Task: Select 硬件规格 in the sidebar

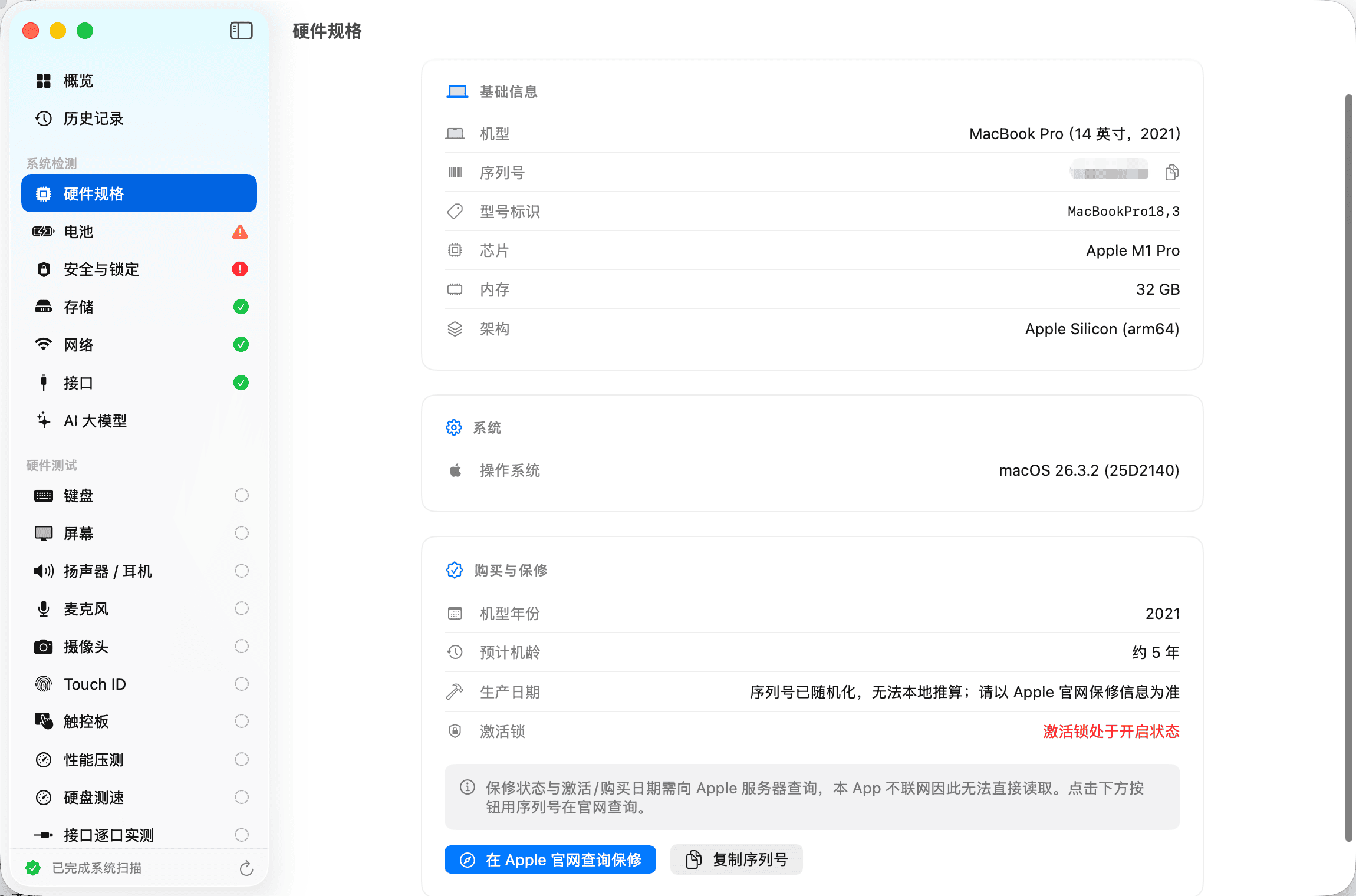Action: [139, 194]
